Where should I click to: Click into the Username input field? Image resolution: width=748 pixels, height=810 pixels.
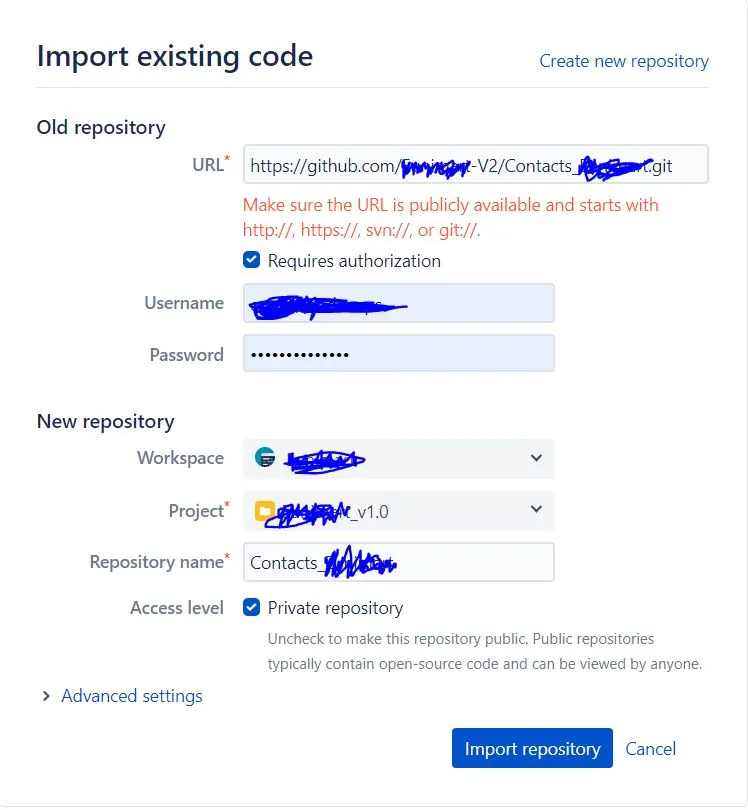398,303
